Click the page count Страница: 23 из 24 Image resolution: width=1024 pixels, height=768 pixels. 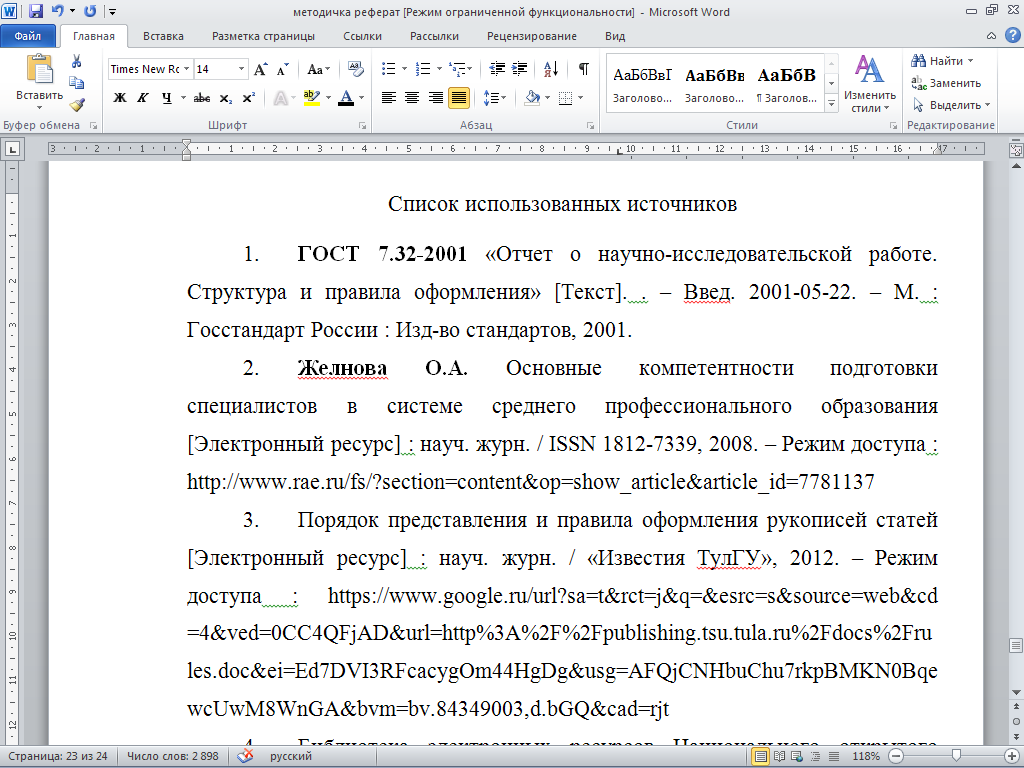(57, 756)
